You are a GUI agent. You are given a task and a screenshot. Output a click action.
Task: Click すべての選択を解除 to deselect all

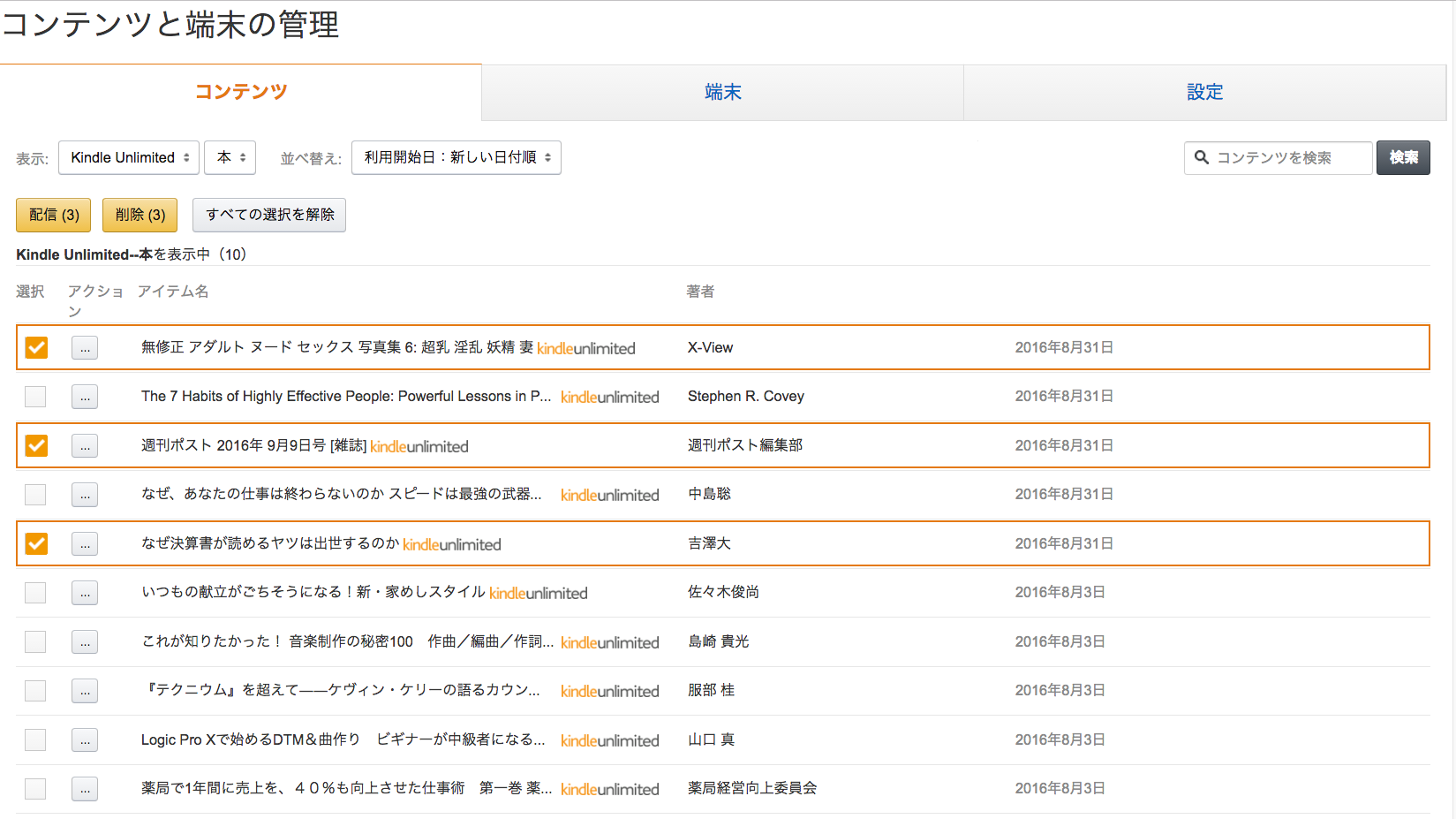click(269, 215)
